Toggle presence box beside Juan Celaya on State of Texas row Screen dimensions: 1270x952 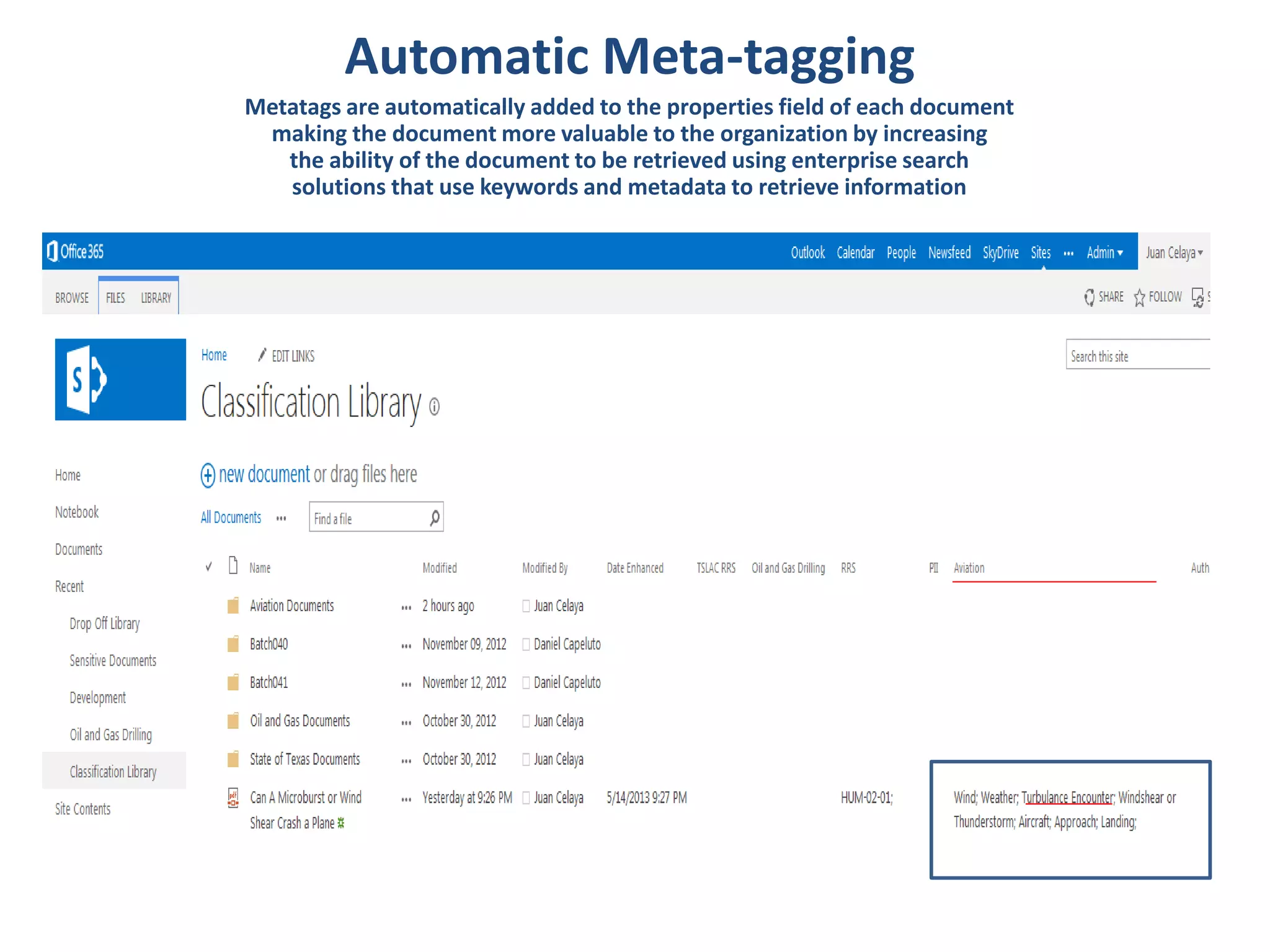(x=526, y=760)
